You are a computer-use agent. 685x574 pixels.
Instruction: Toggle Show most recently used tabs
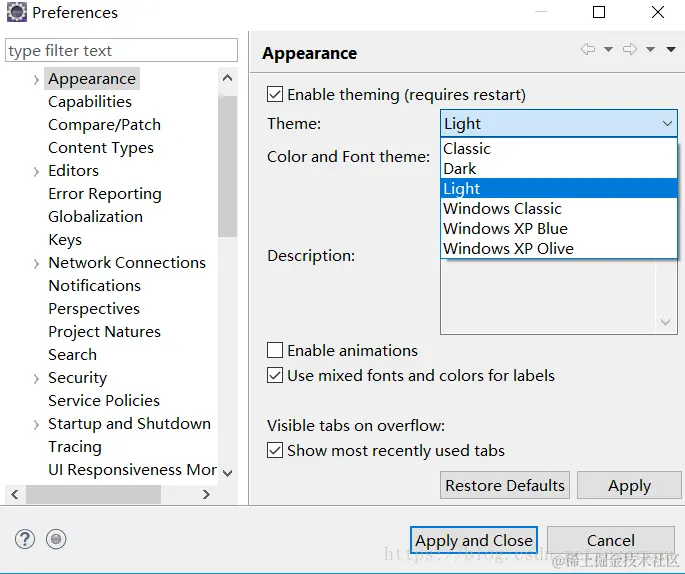[275, 450]
